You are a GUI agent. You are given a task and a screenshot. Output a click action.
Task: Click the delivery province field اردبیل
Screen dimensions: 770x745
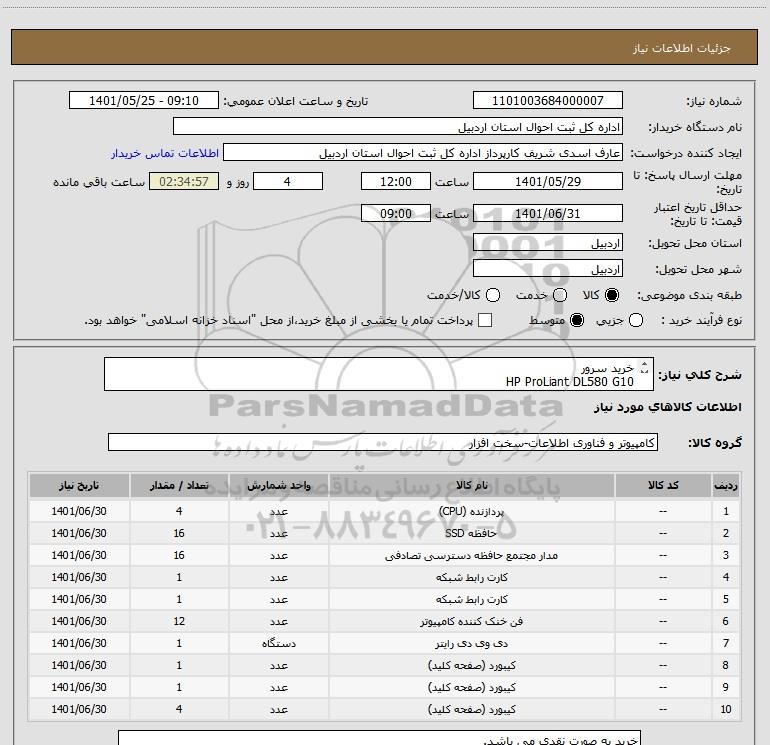pos(548,242)
